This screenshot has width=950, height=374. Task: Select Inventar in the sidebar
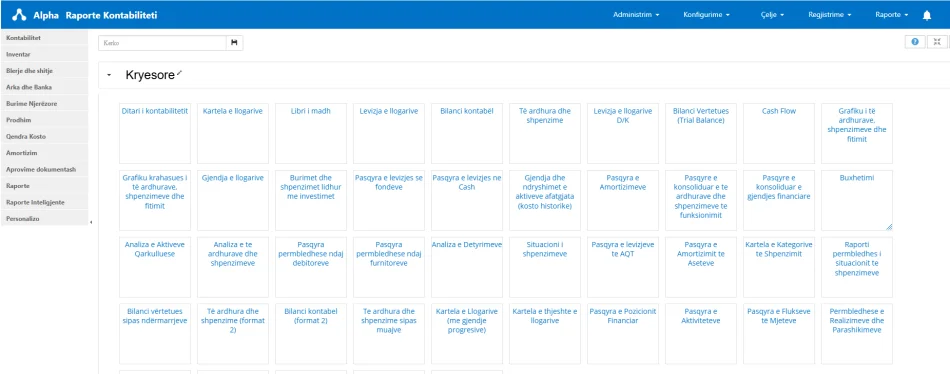pos(44,54)
